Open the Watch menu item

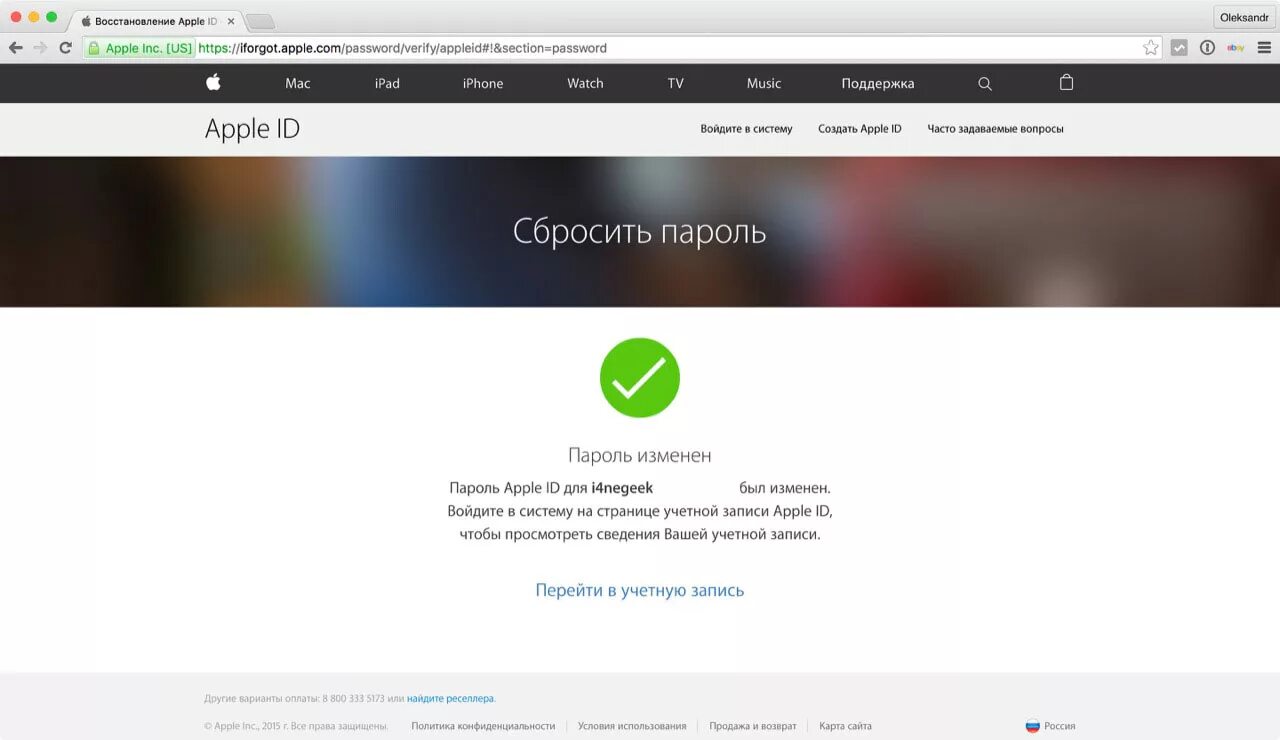coord(585,84)
